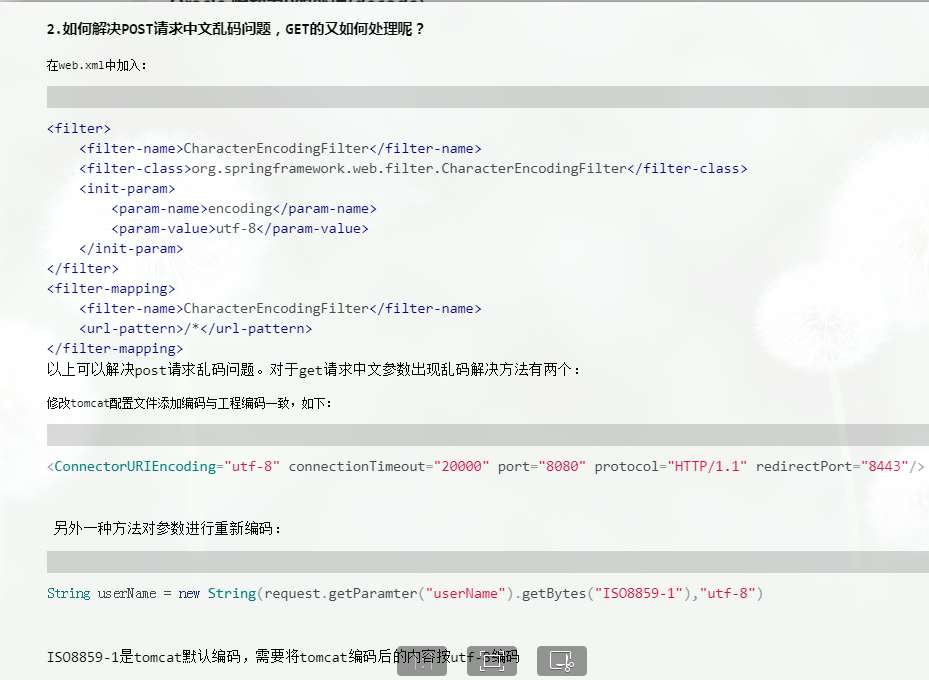929x680 pixels.
Task: Click the line '另外一种方法对参数进行重新编码'
Action: click(x=164, y=528)
